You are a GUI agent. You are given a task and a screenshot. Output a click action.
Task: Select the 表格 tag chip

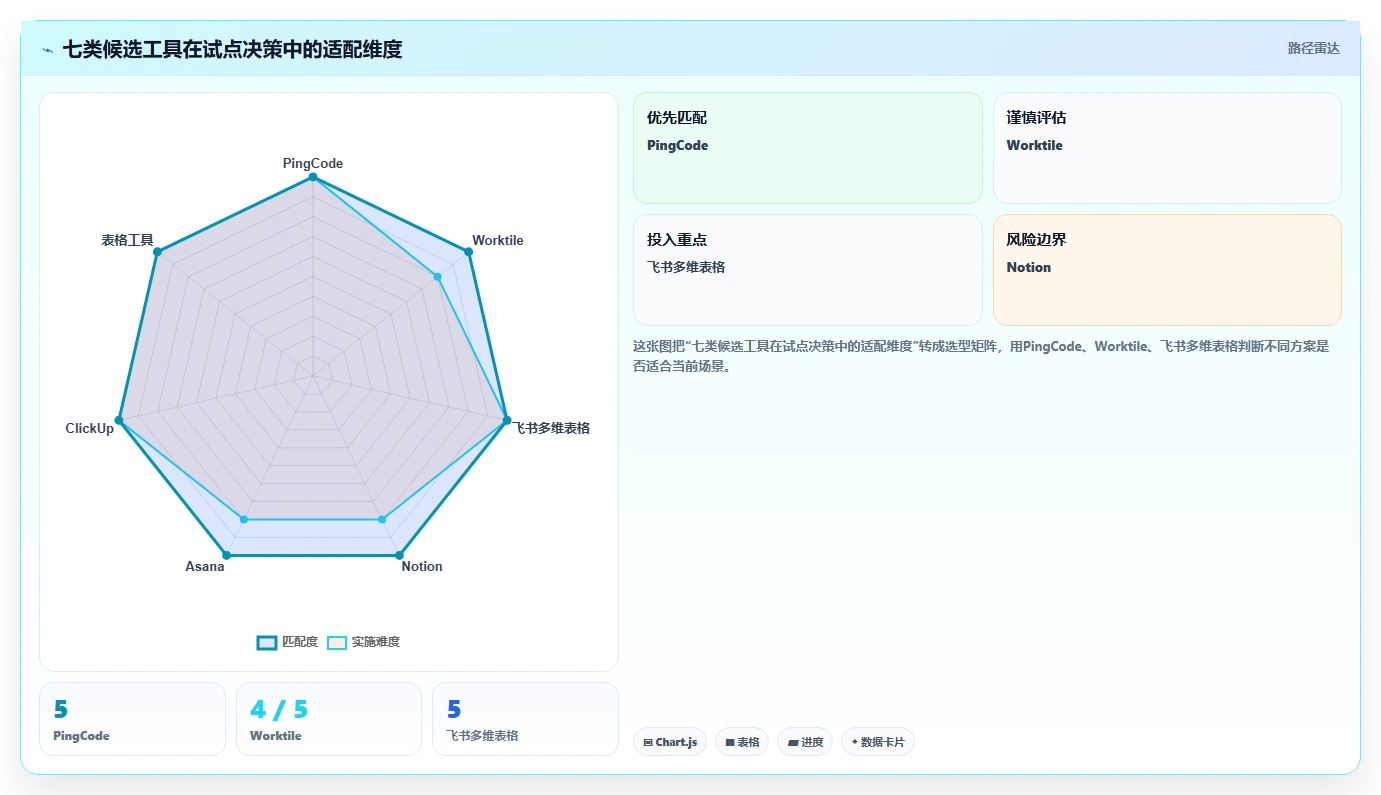point(742,742)
